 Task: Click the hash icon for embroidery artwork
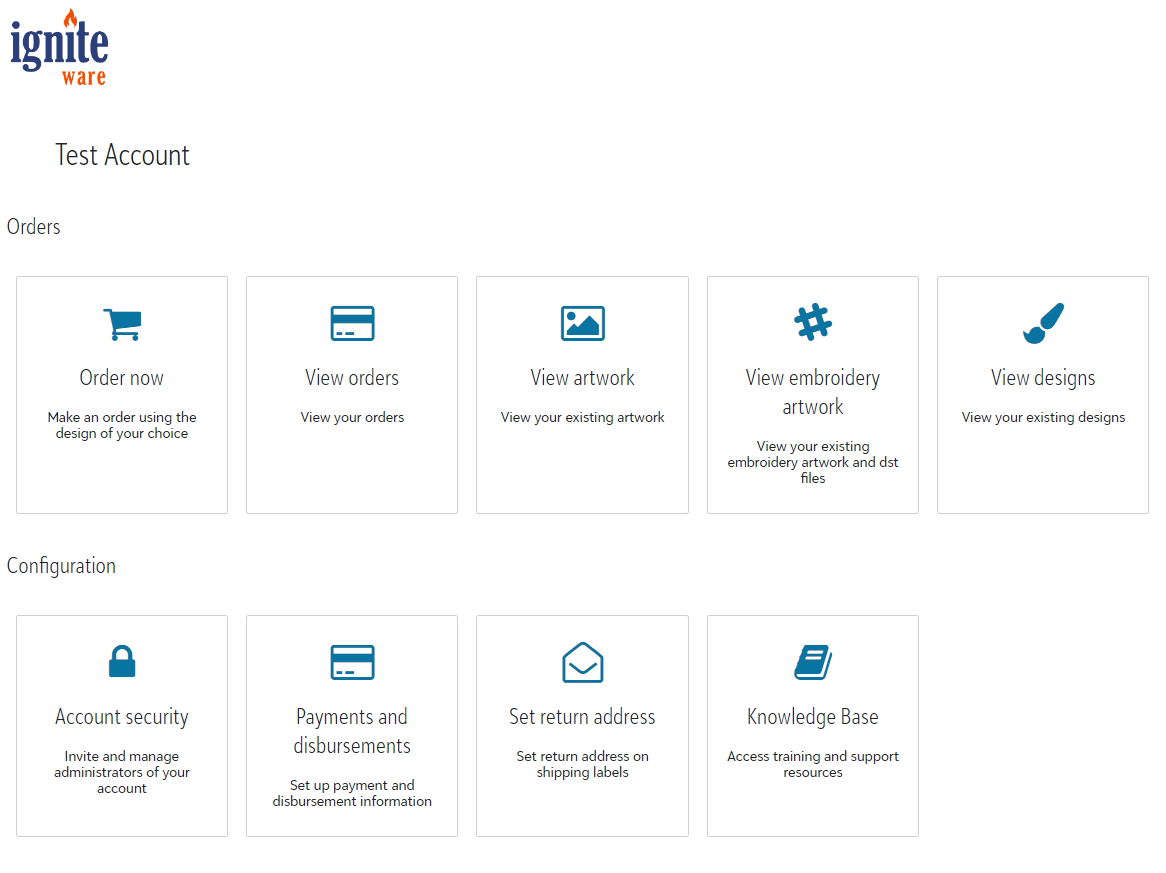813,322
